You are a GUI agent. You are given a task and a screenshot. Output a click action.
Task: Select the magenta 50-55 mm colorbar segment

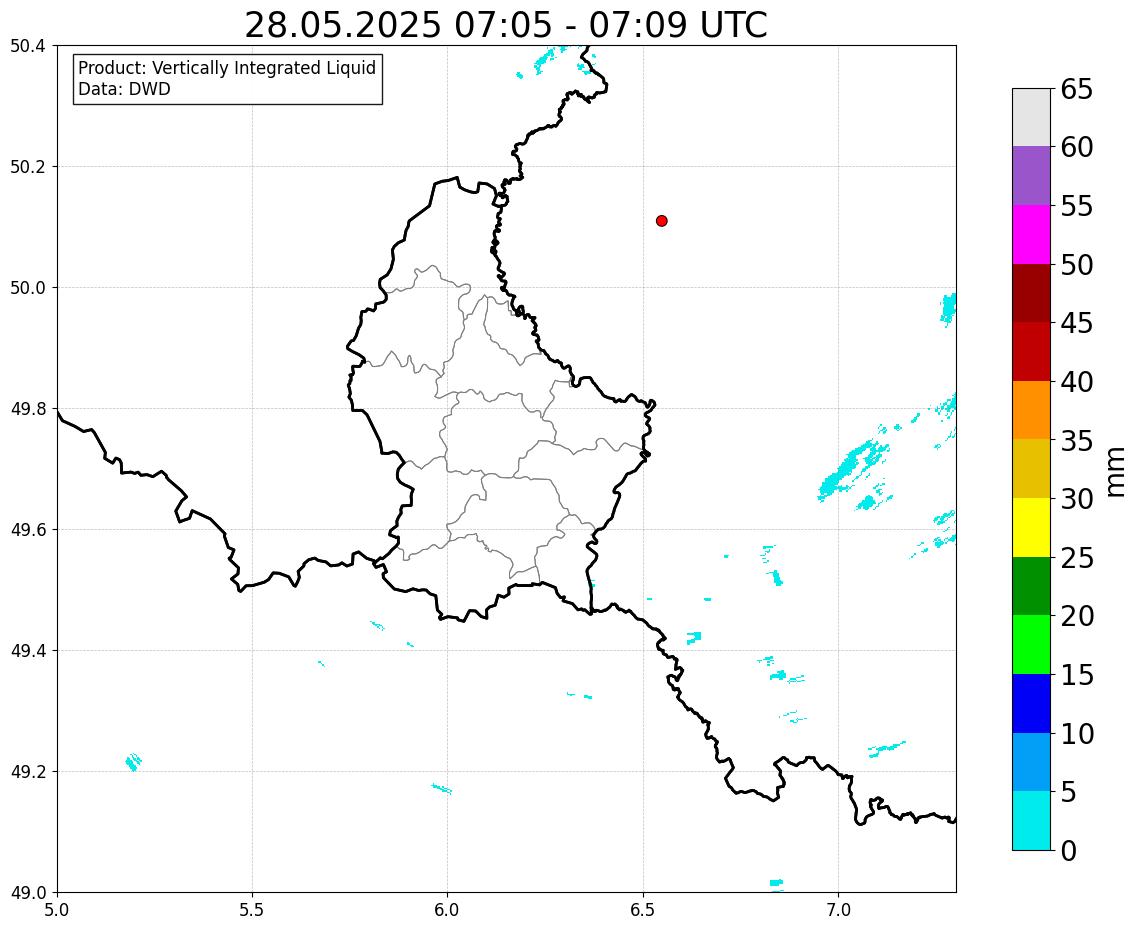point(1031,234)
